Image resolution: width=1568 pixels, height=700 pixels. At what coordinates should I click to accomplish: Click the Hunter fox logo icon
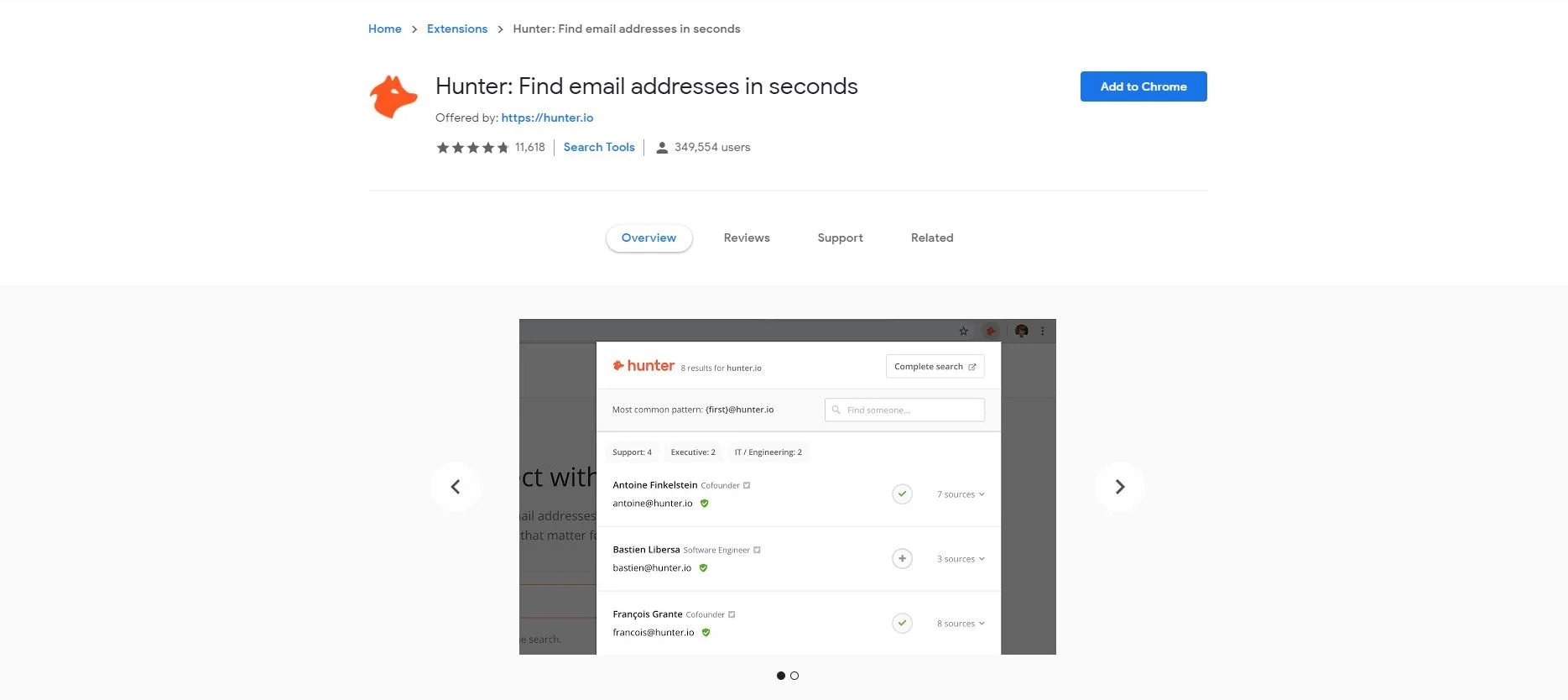tap(393, 97)
